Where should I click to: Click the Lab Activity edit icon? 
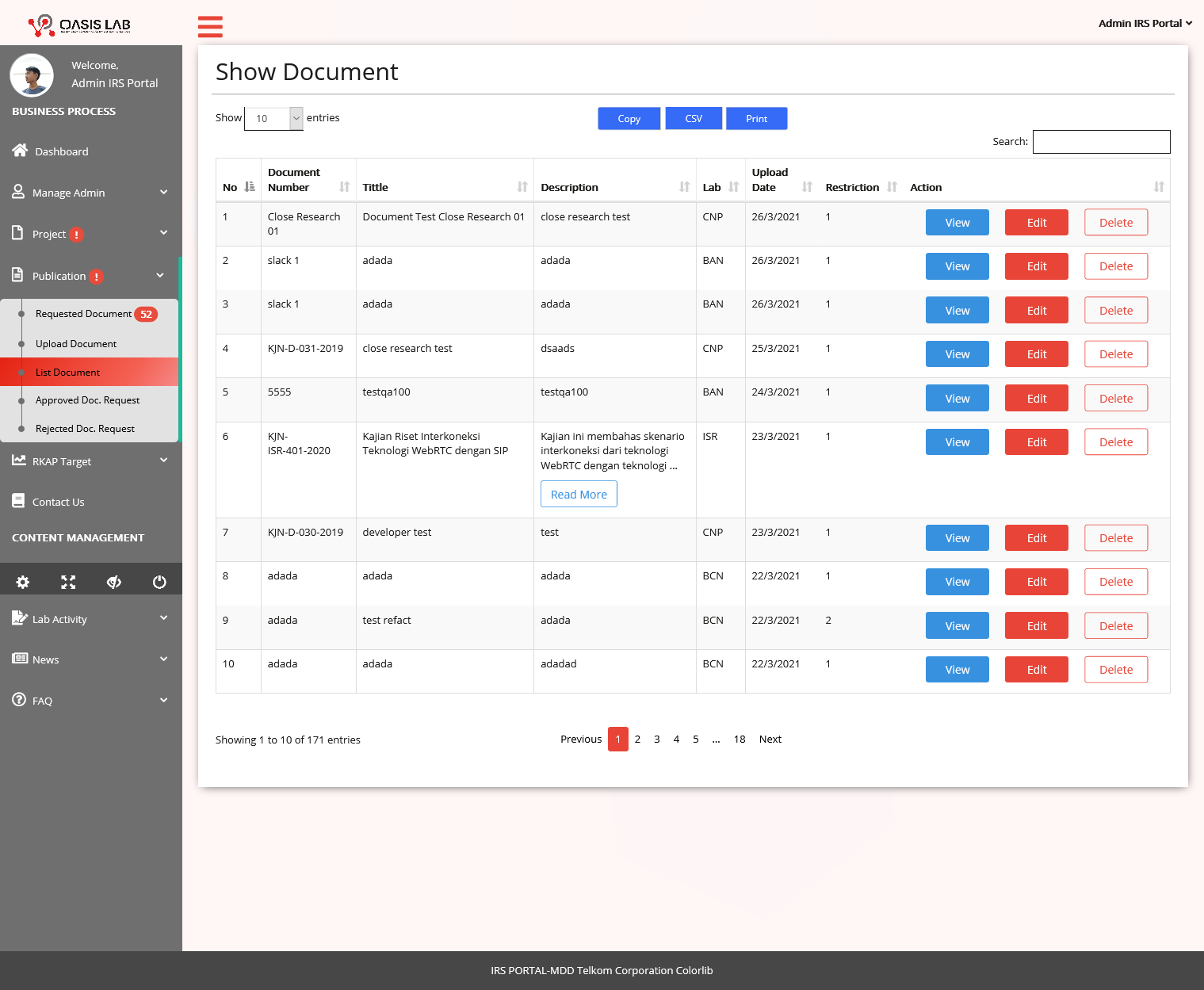[x=20, y=617]
